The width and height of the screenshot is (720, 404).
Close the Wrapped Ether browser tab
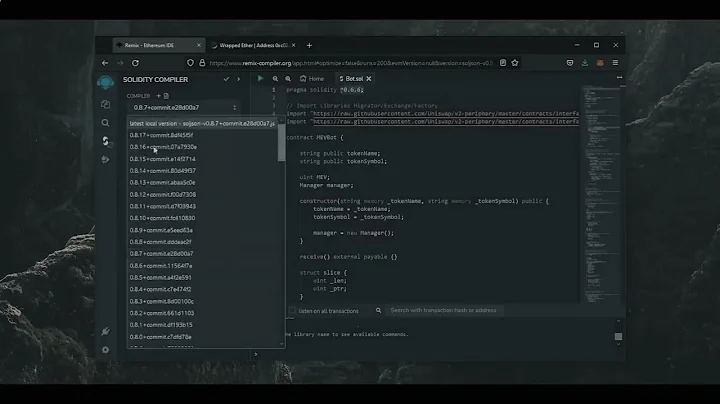[293, 45]
